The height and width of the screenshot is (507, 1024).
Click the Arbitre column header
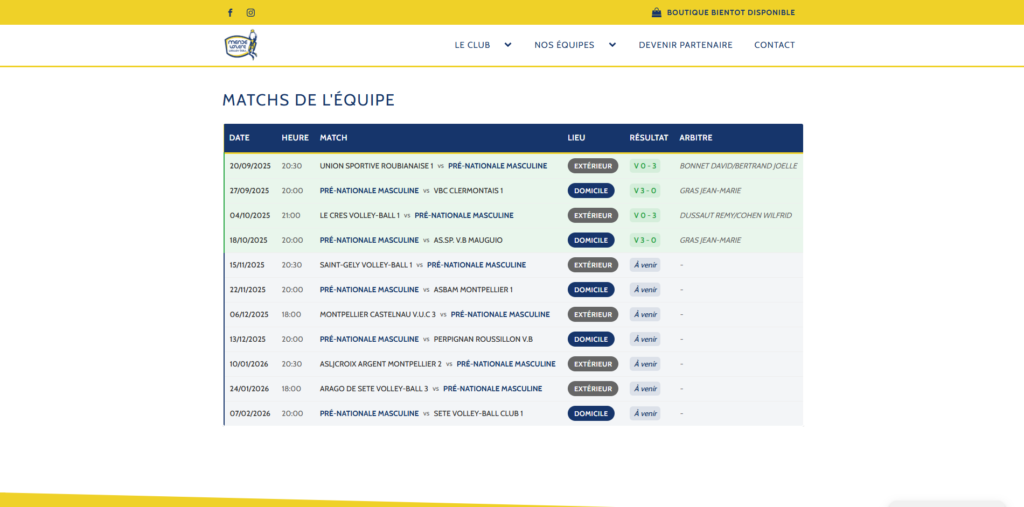click(x=696, y=138)
